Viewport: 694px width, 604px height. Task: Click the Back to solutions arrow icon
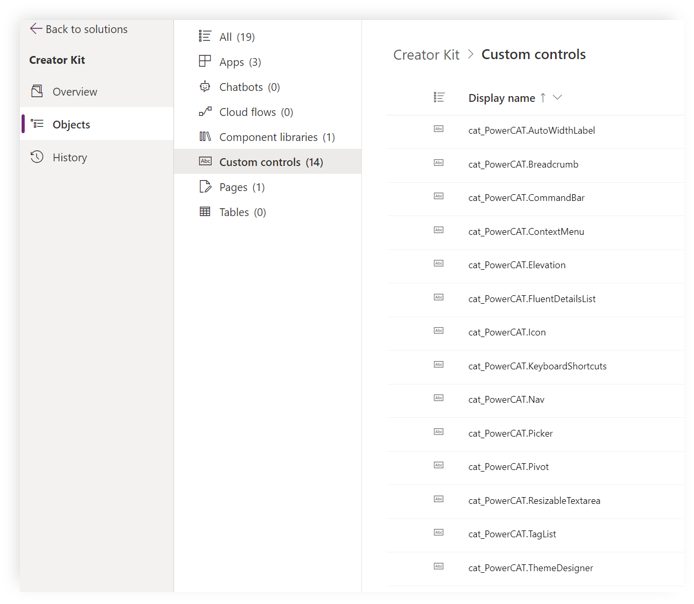click(36, 29)
